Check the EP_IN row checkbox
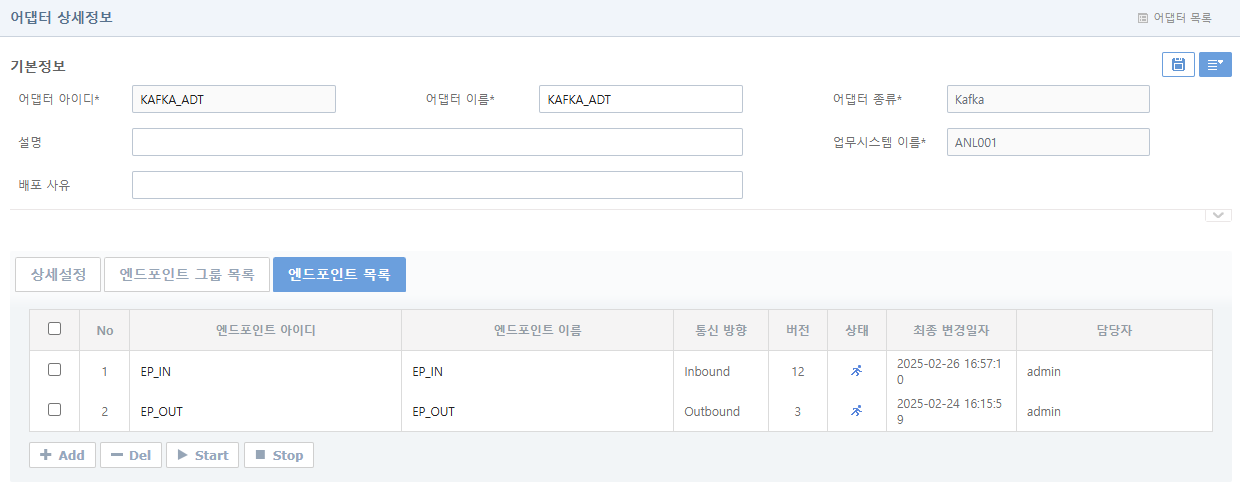The height and width of the screenshot is (486, 1240). coord(55,370)
